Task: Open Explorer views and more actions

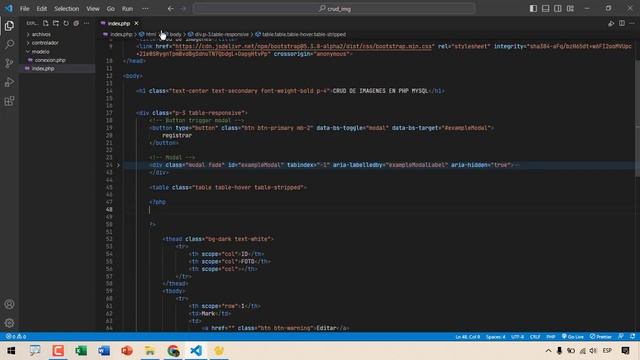Action: pyautogui.click(x=87, y=23)
